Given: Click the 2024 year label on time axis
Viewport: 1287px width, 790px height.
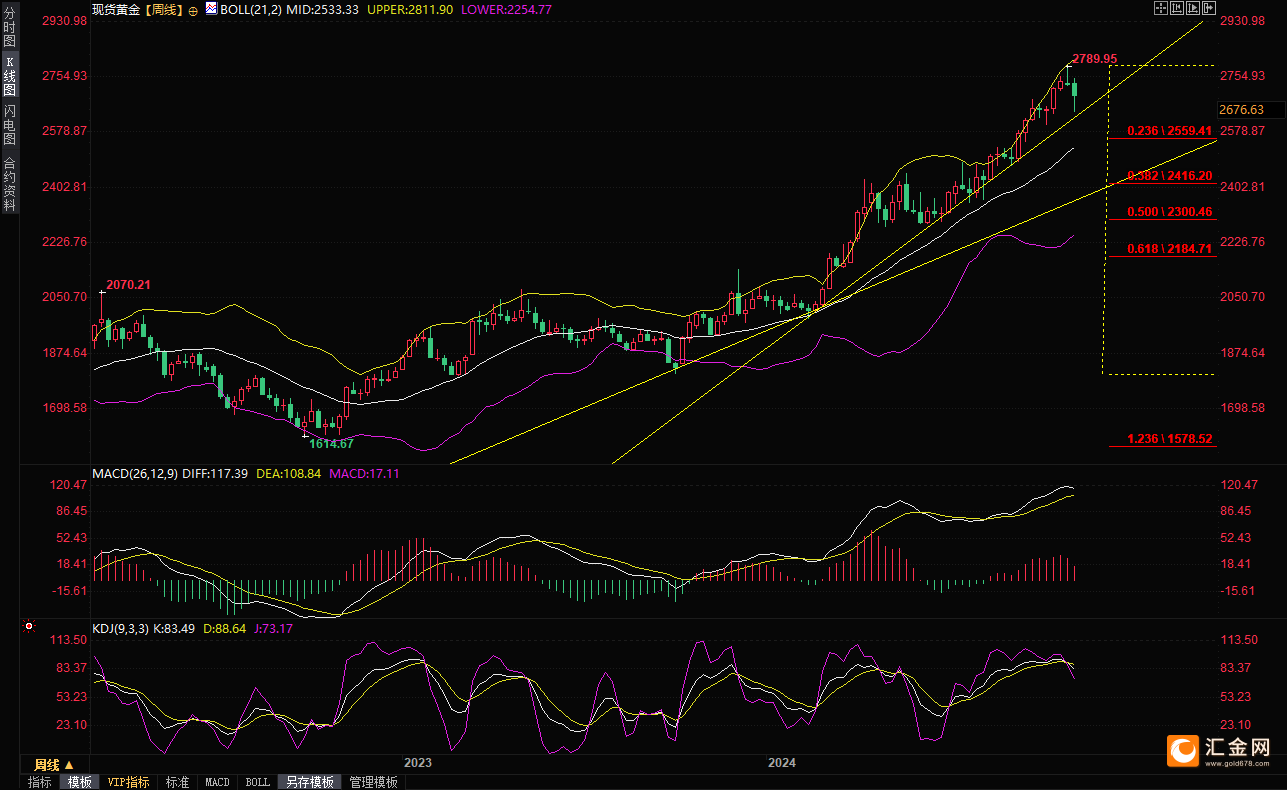Looking at the screenshot, I should 782,763.
